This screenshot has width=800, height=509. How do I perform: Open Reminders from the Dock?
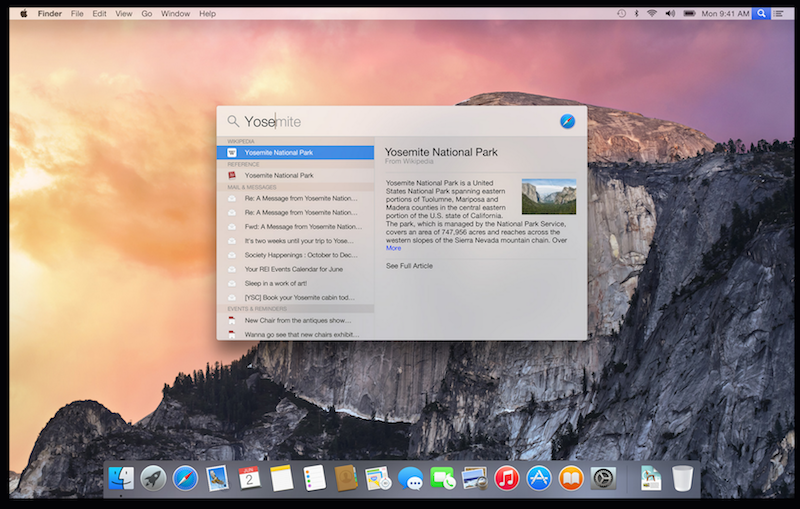click(x=314, y=479)
